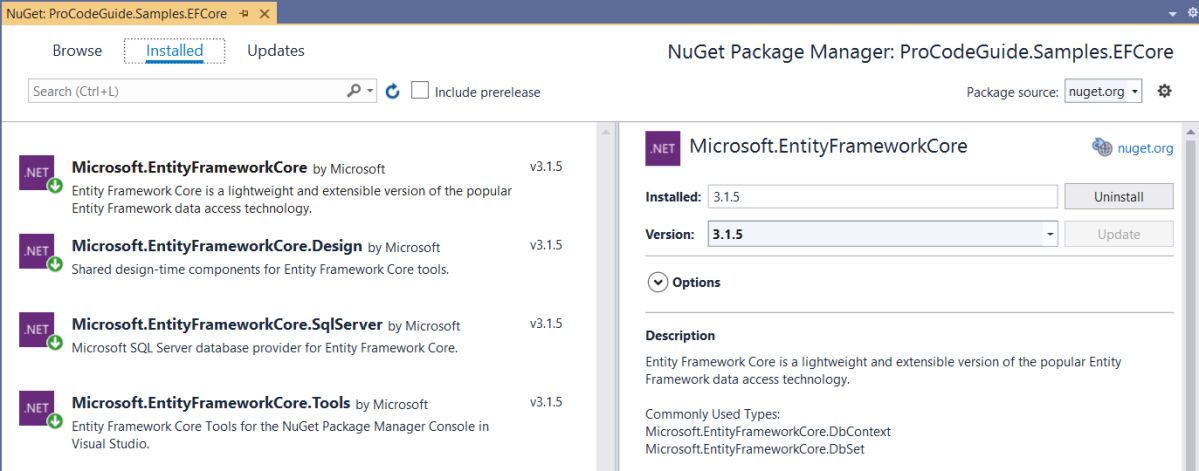Screen dimensions: 1199x471
Task: Click the pin icon on the NuGet tab
Action: [245, 13]
